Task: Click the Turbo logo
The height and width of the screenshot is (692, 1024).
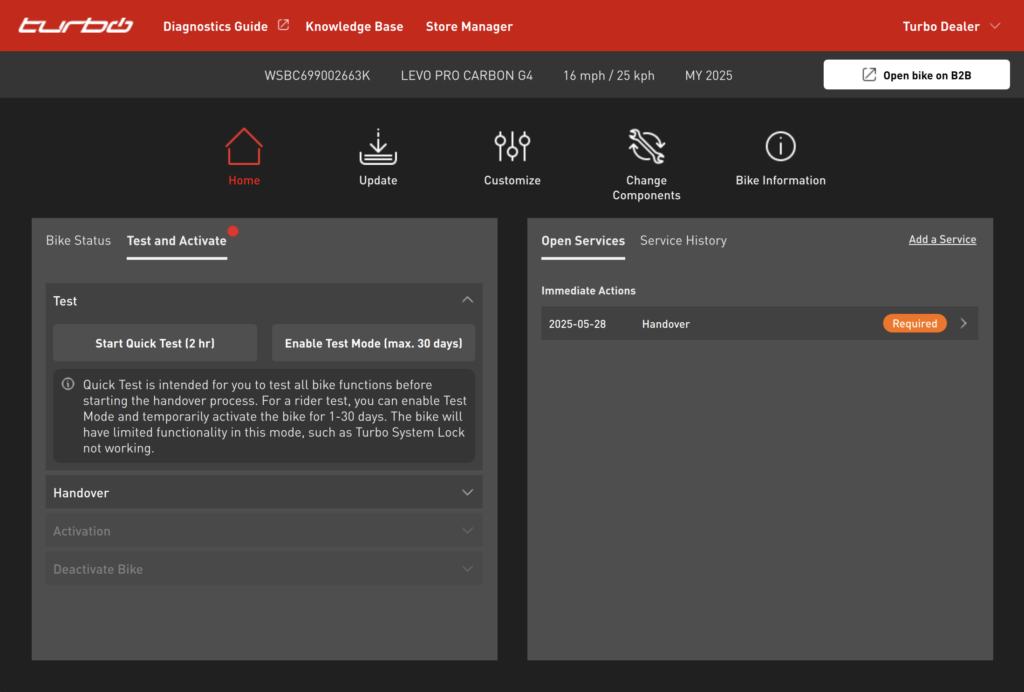Action: [x=76, y=26]
